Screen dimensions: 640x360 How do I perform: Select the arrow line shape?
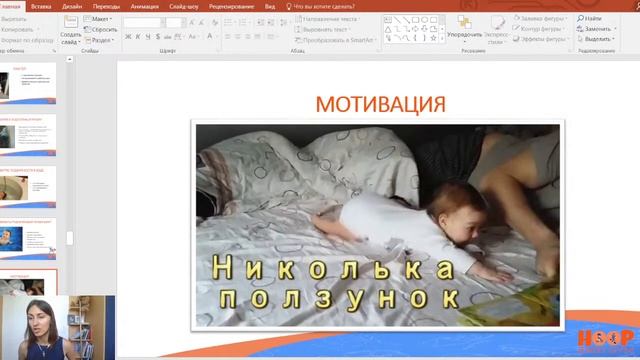406,20
